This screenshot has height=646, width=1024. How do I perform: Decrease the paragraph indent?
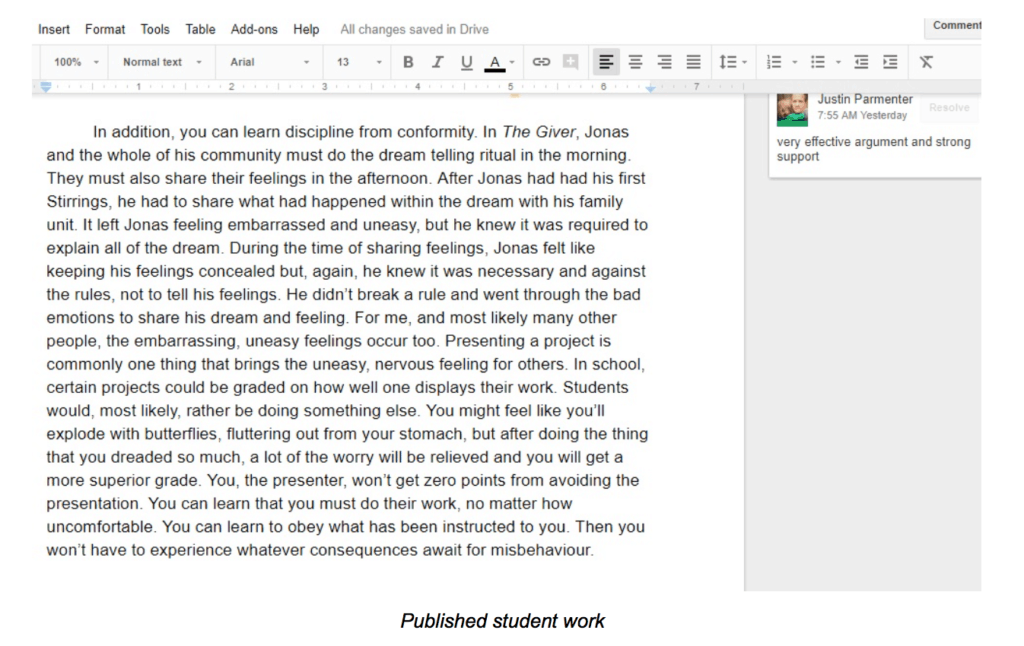tap(861, 62)
